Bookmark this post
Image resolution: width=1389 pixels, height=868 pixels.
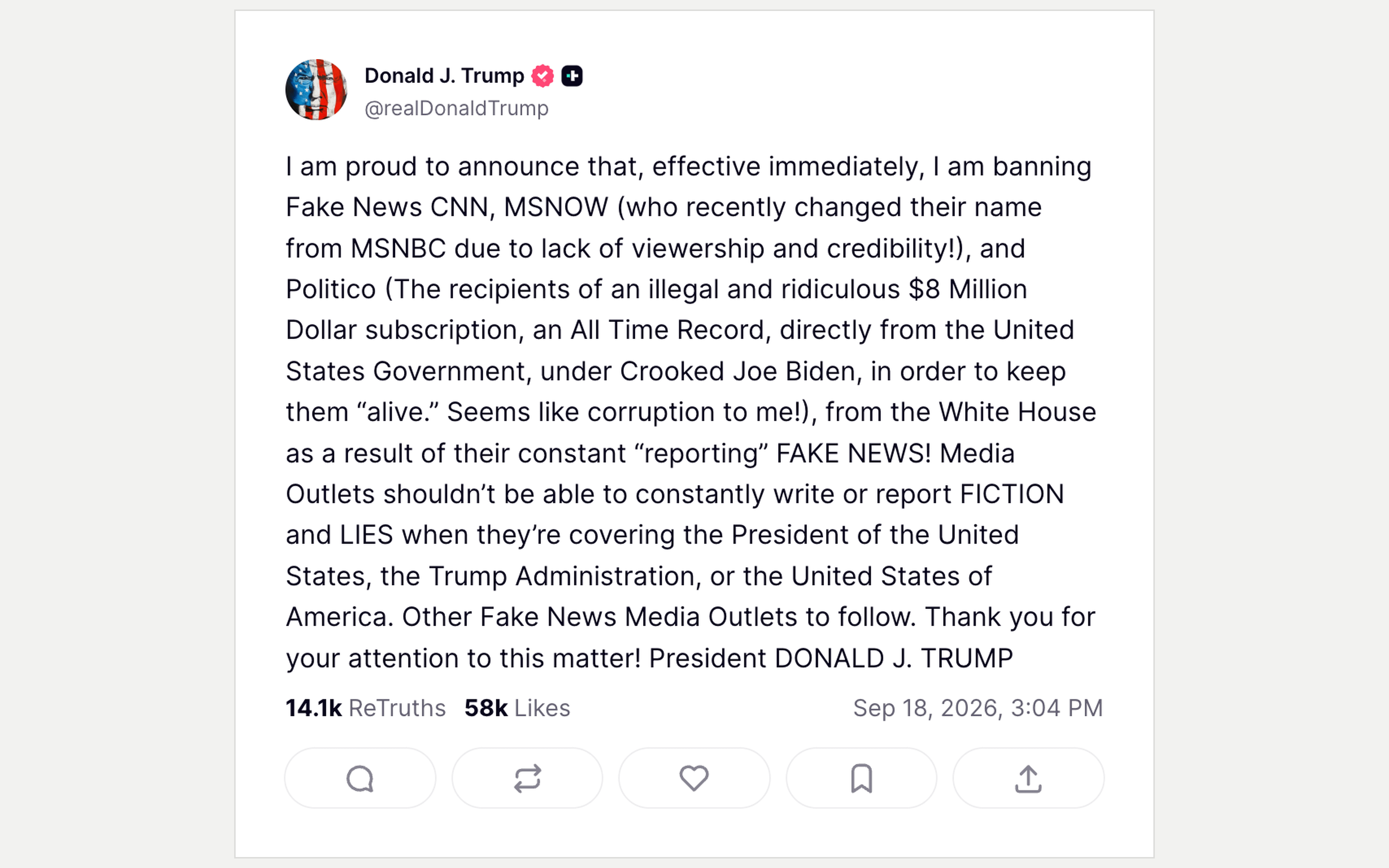point(861,778)
